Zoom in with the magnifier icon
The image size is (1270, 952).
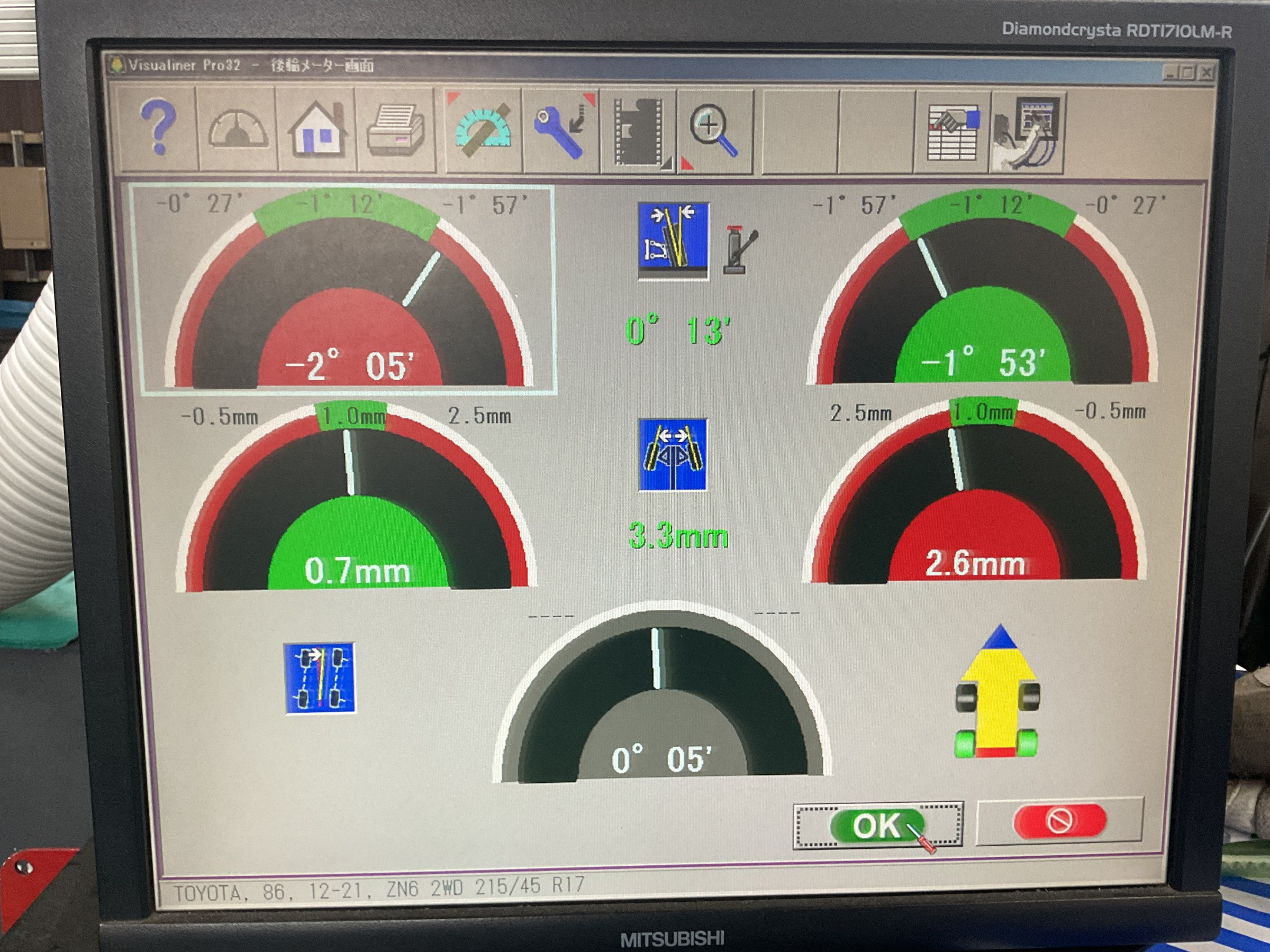715,132
